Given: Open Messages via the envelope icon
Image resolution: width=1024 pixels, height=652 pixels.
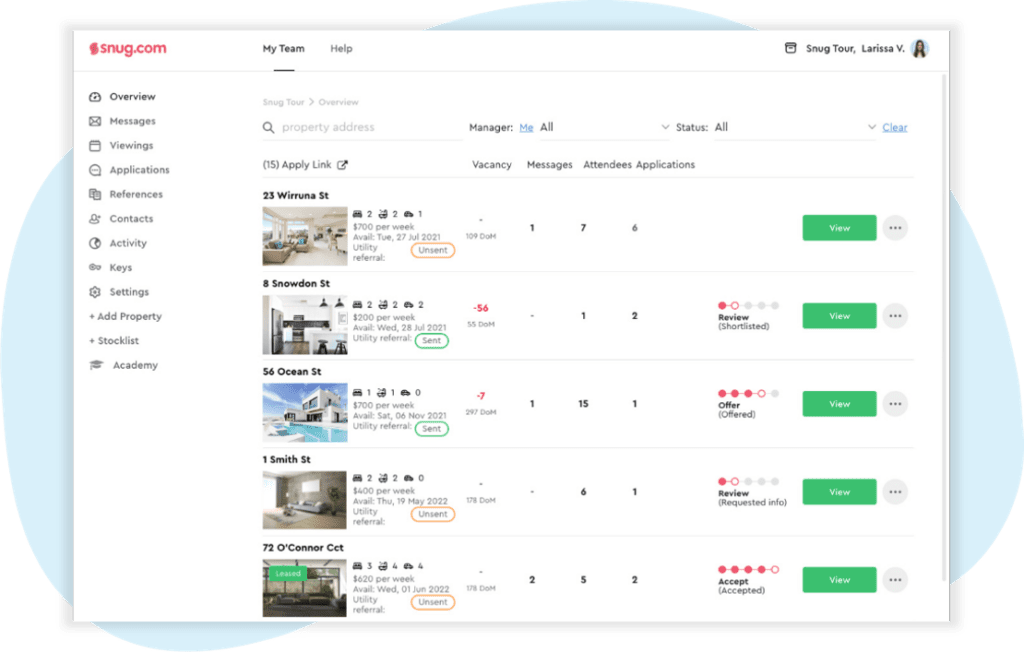Looking at the screenshot, I should coord(95,121).
